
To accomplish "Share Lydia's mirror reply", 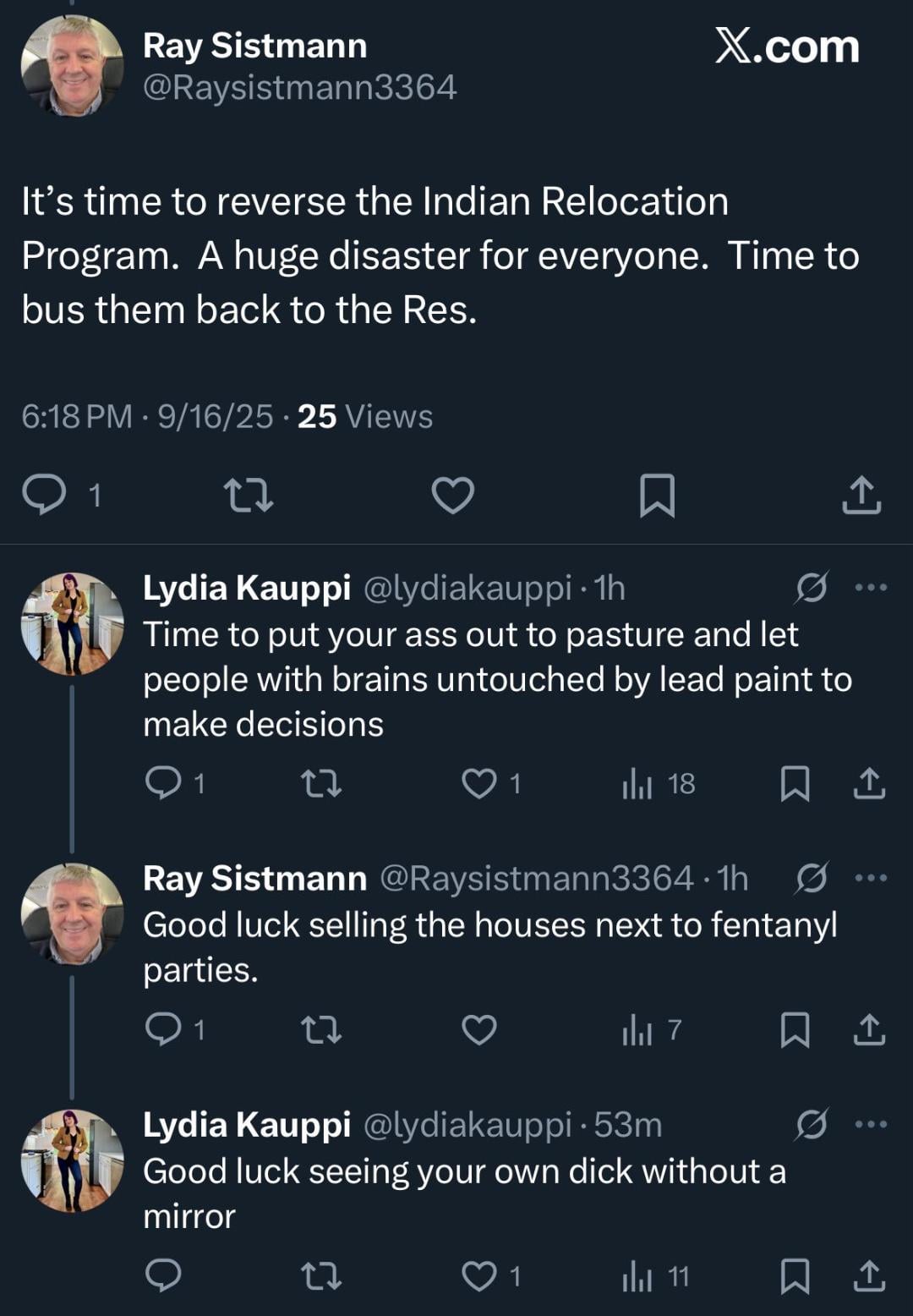I will [869, 1276].
